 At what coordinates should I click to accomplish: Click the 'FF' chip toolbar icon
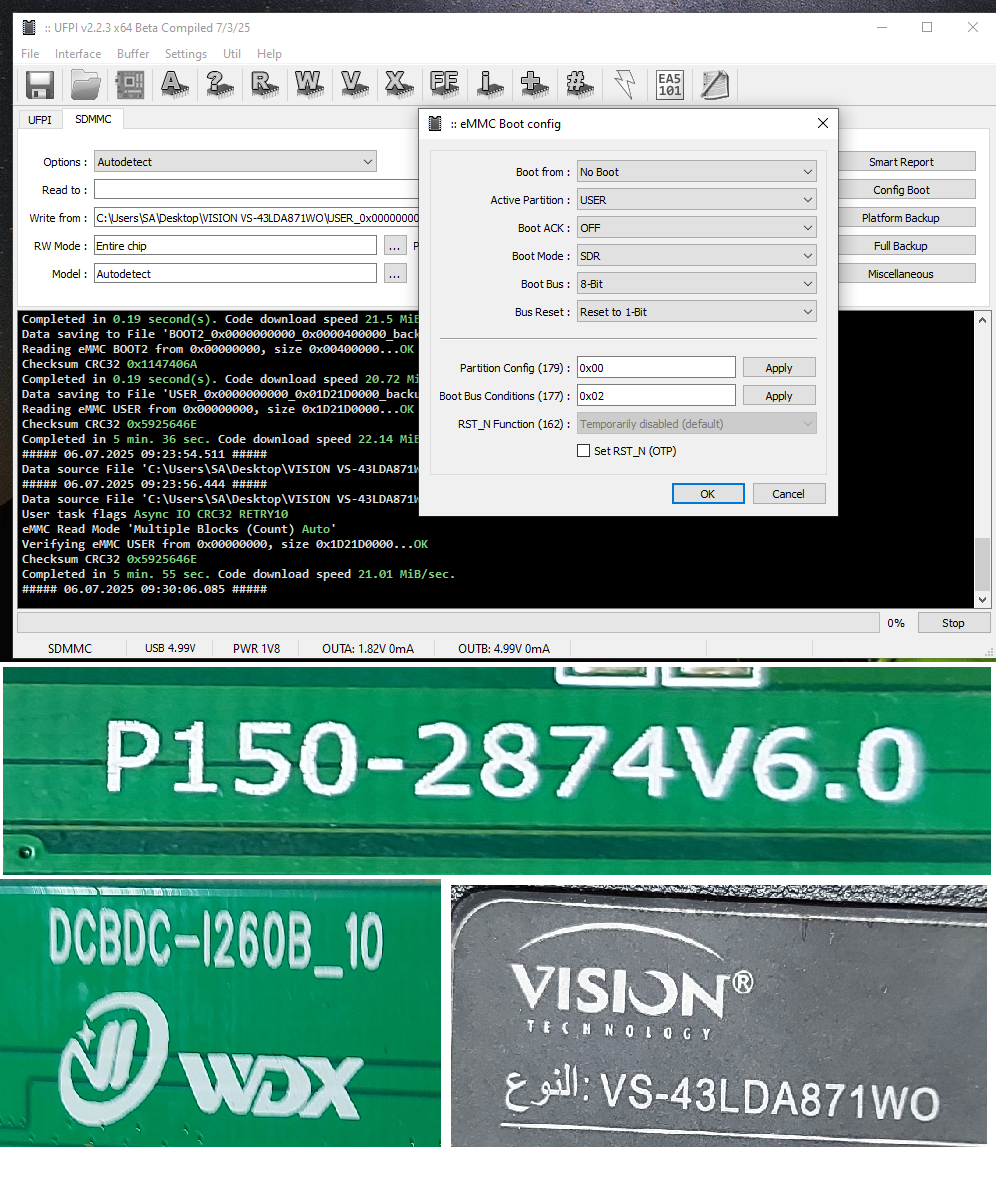click(444, 85)
